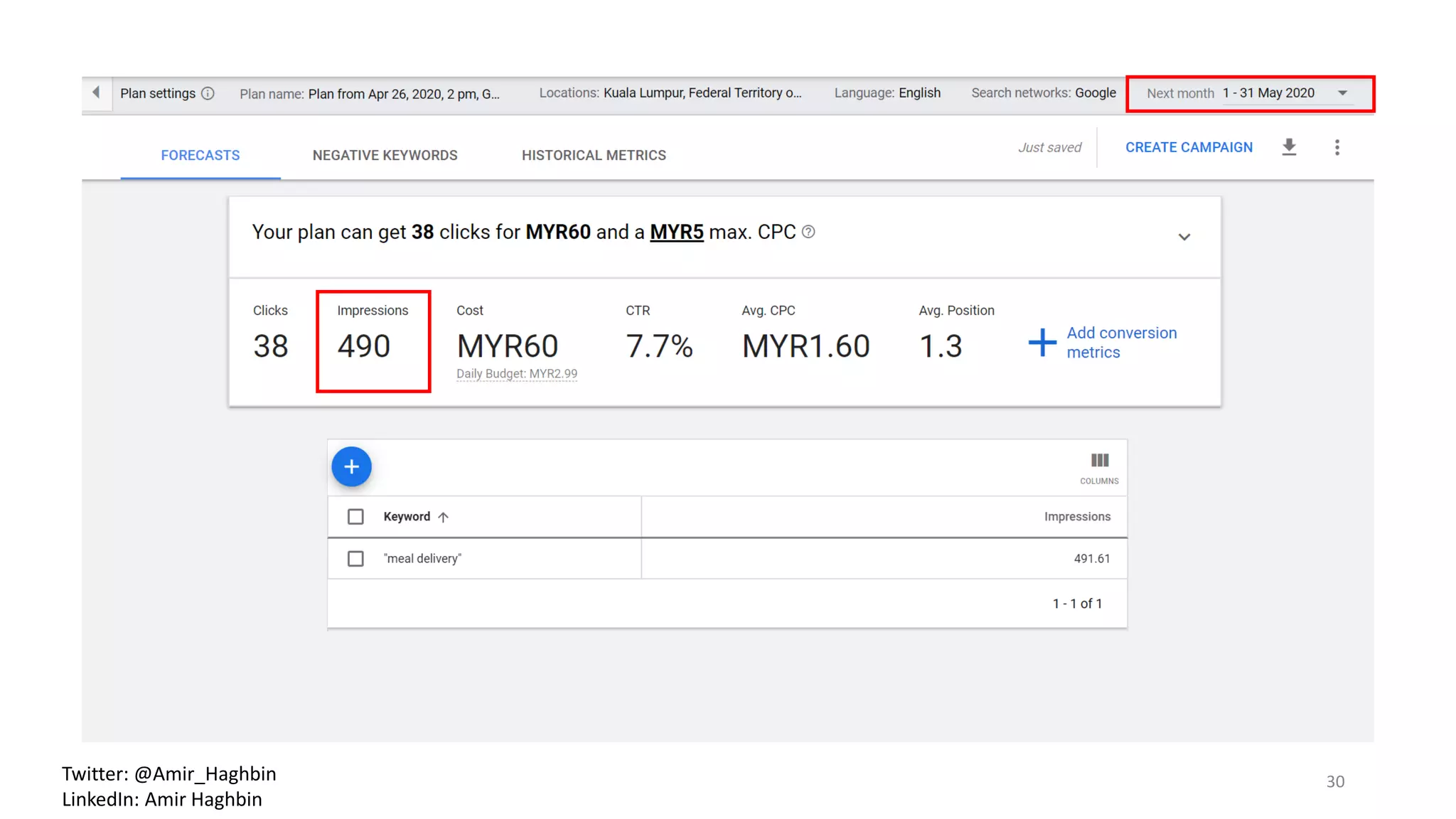Open the Next month date range dropdown
This screenshot has width=1456, height=819.
point(1342,93)
